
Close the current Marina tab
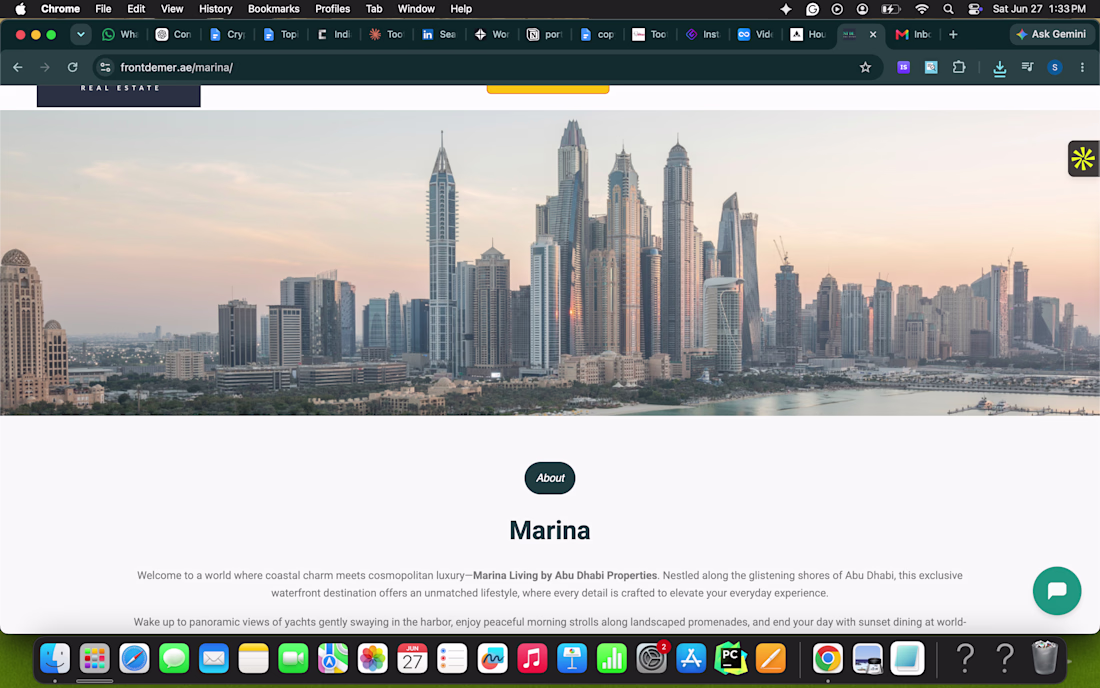point(873,34)
